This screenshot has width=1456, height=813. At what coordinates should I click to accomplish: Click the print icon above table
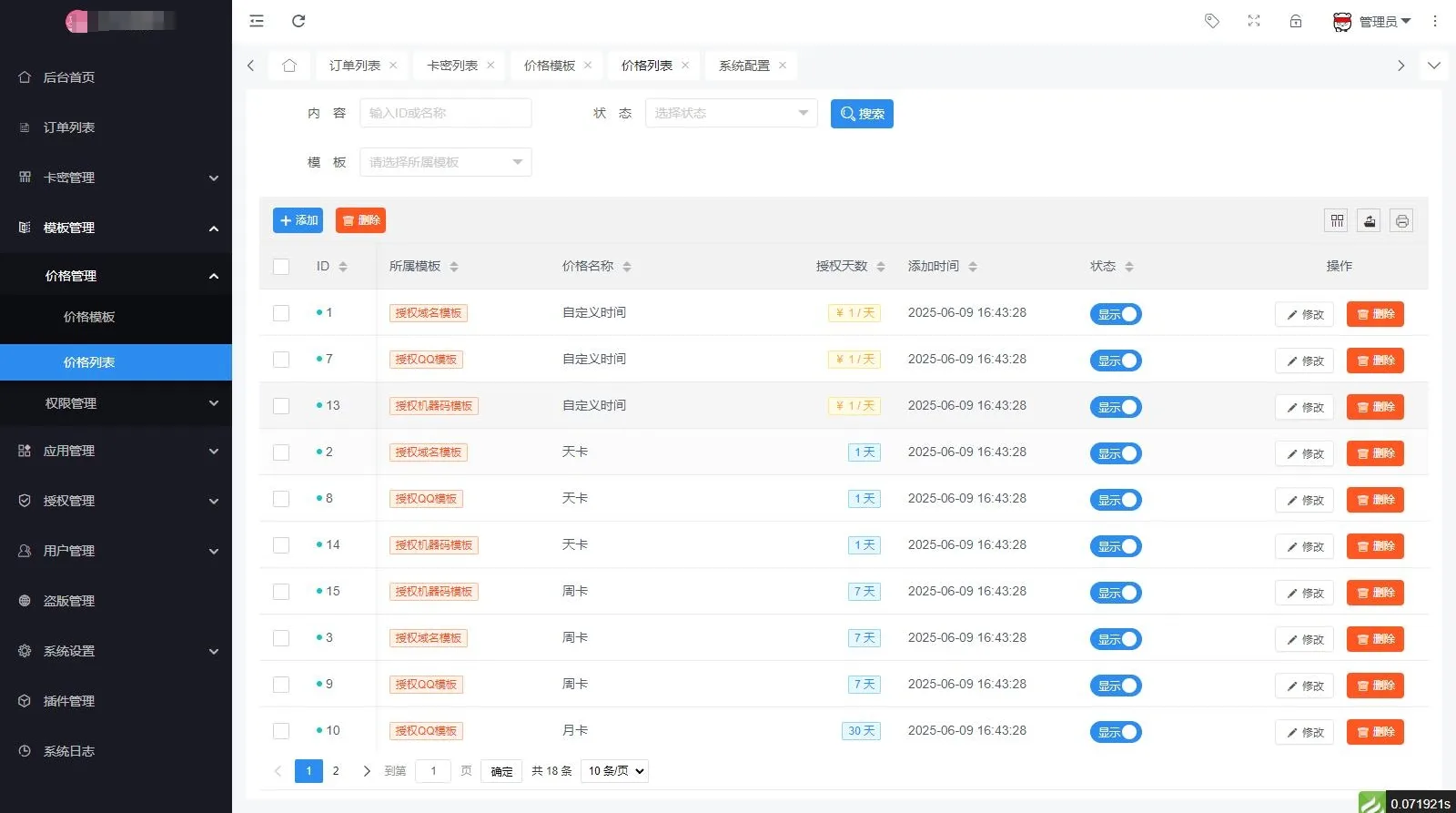click(x=1401, y=221)
